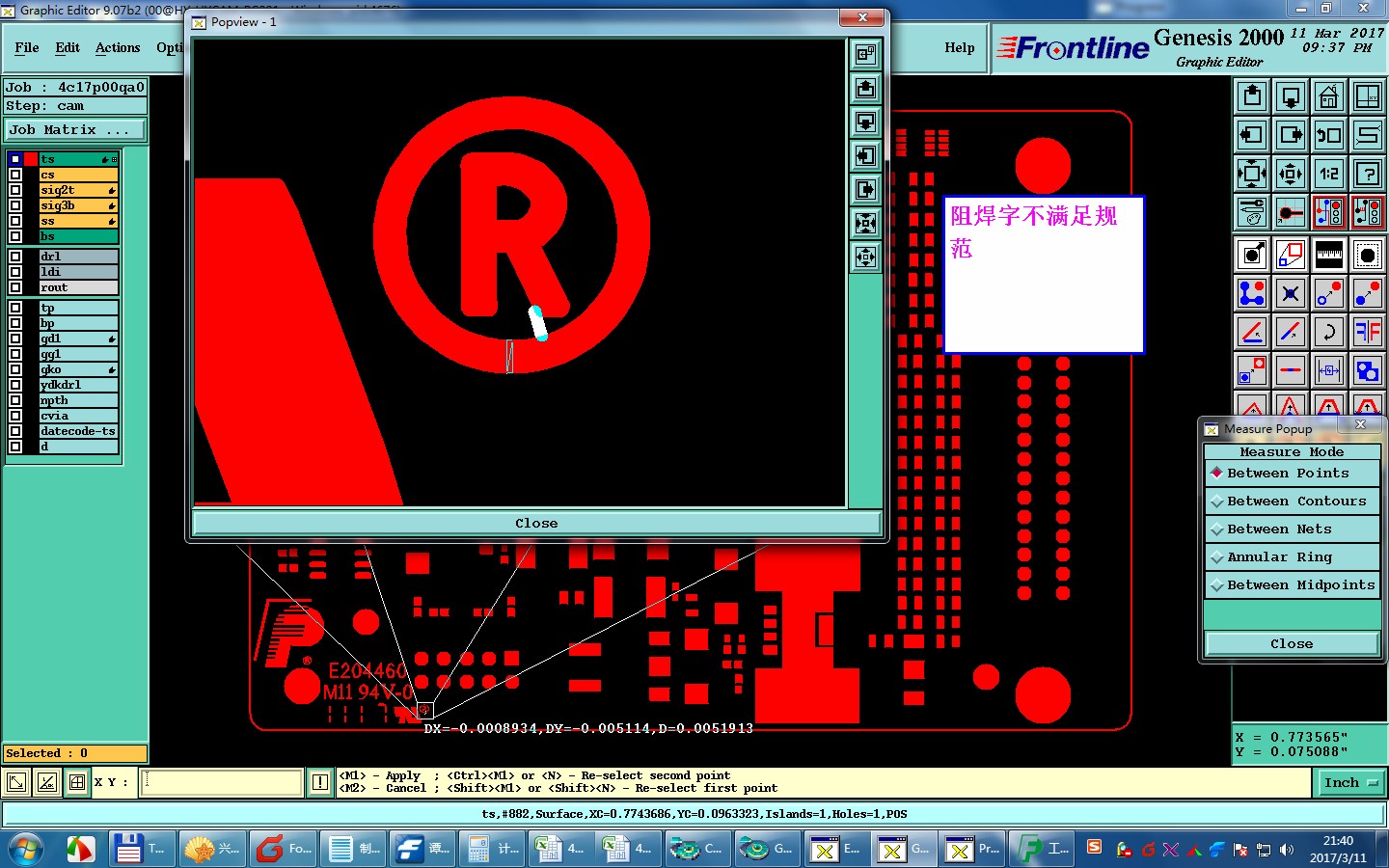Click the XY grid window icon
The image size is (1389, 868).
click(x=1368, y=96)
